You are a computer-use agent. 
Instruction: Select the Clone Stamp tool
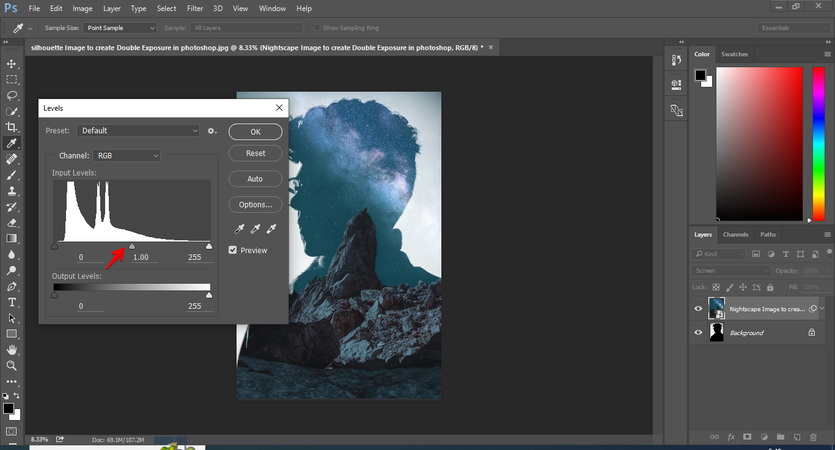coord(11,191)
